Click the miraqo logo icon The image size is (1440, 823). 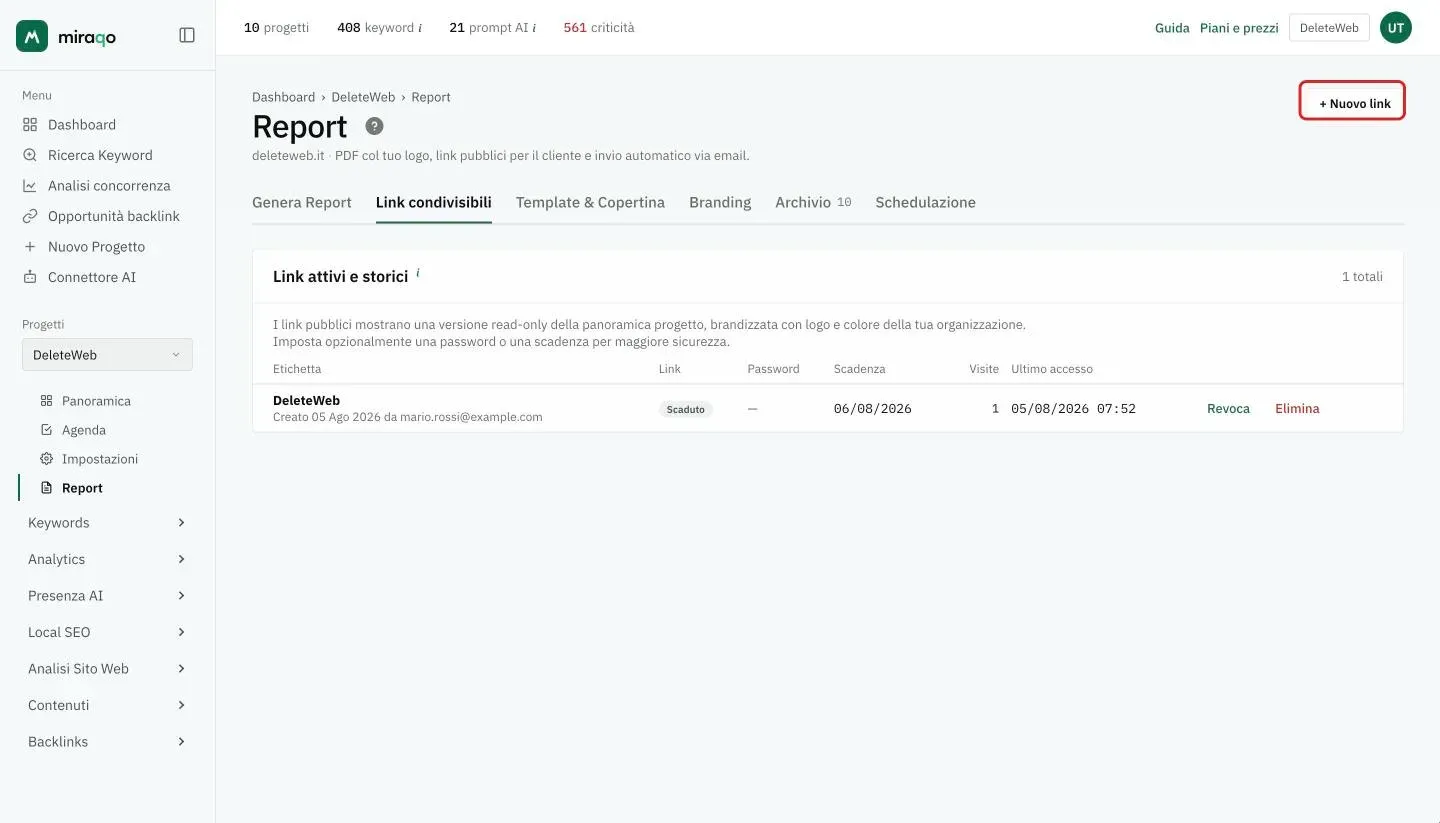click(32, 36)
